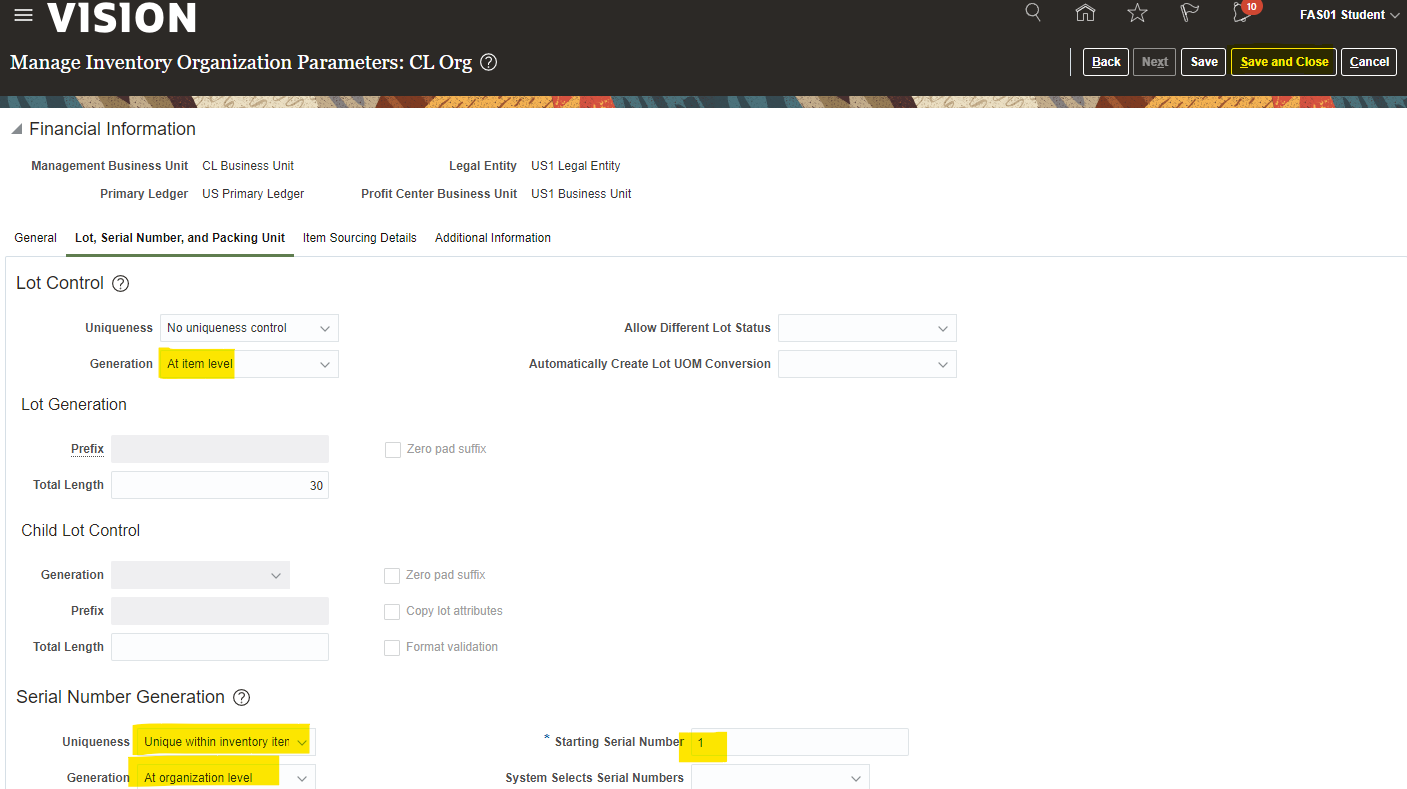Click the Lot Control help icon

[120, 284]
